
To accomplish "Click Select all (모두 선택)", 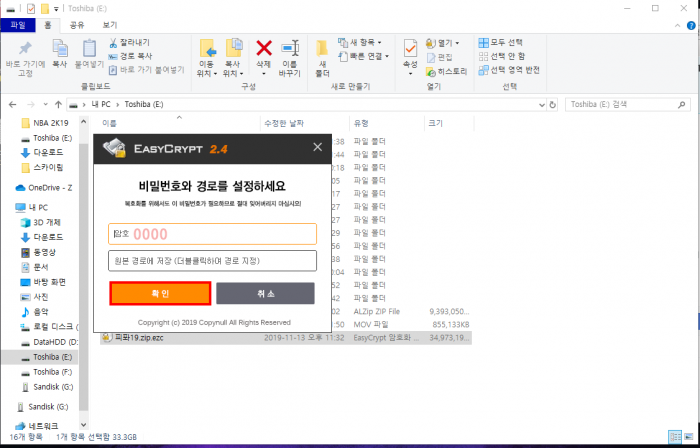I will coord(500,42).
